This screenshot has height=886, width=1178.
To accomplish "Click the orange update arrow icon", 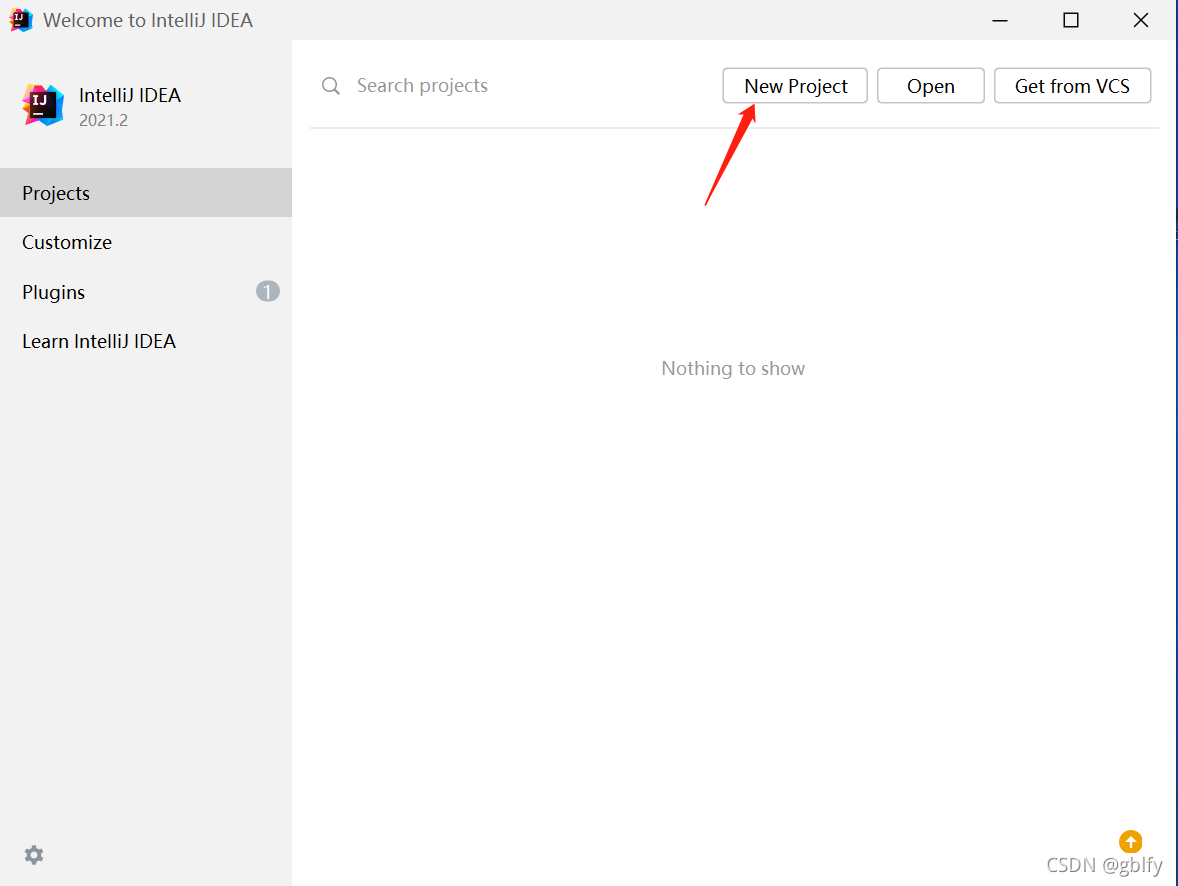I will coord(1130,842).
